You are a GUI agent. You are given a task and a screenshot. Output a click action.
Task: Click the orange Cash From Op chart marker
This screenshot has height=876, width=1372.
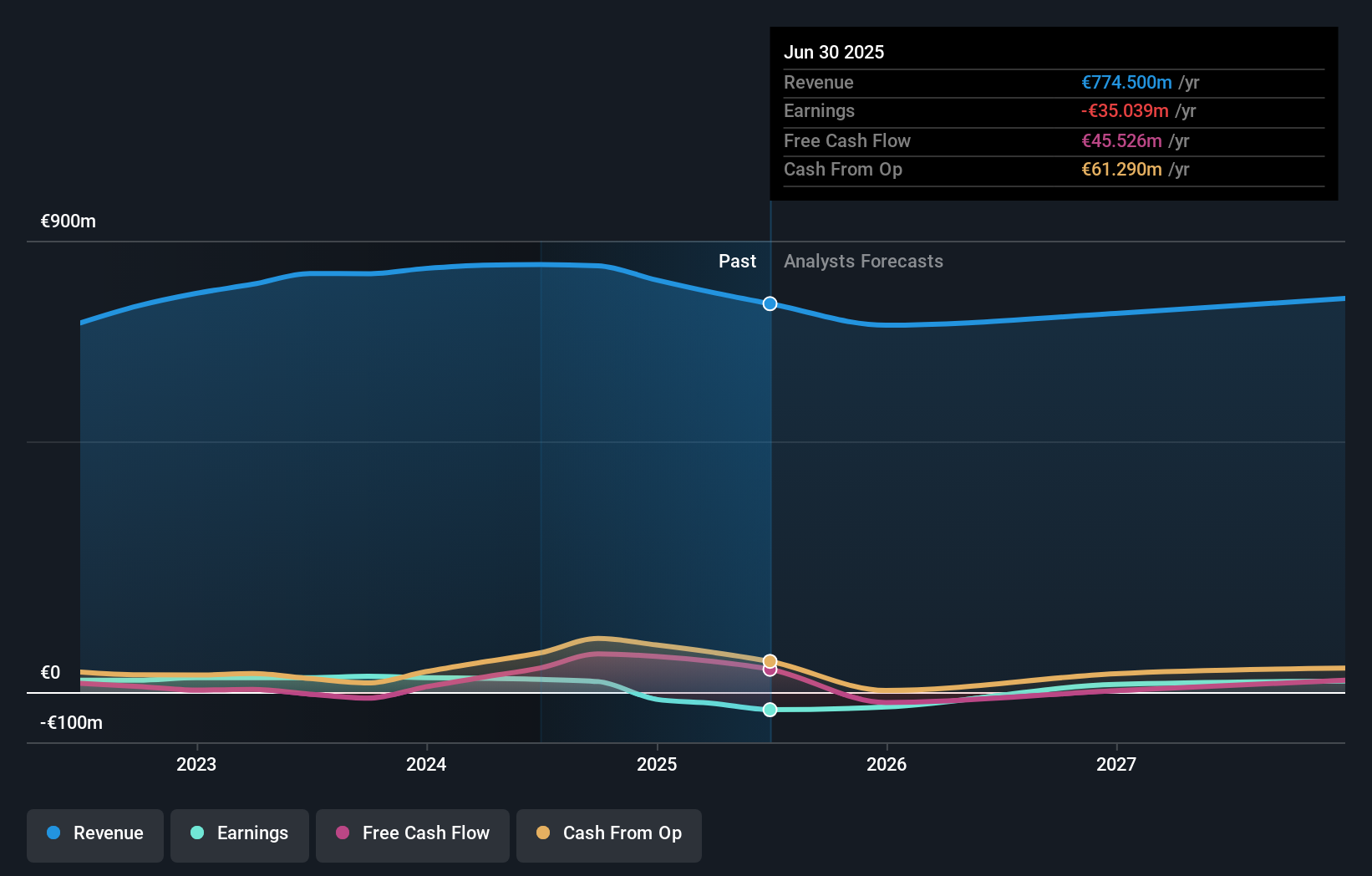(769, 660)
